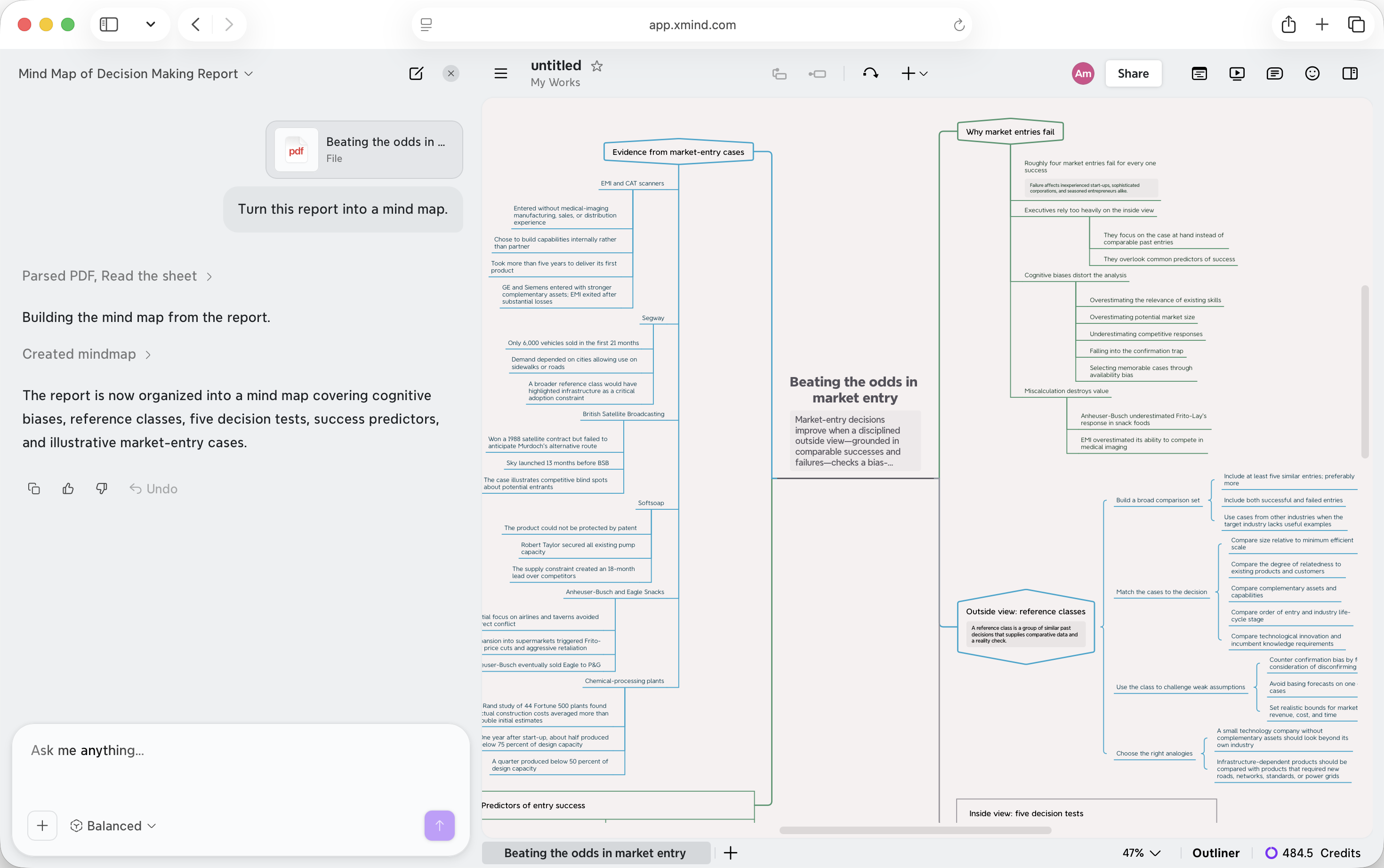The height and width of the screenshot is (868, 1384).
Task: Close the AI chat panel
Action: tap(451, 73)
